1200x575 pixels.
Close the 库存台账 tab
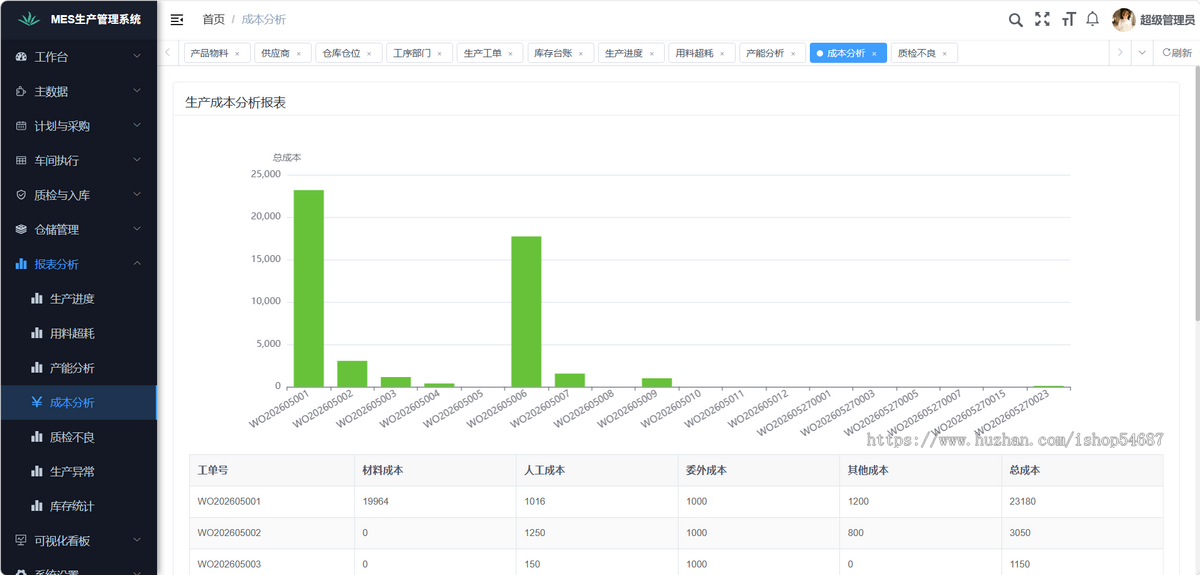pyautogui.click(x=581, y=54)
